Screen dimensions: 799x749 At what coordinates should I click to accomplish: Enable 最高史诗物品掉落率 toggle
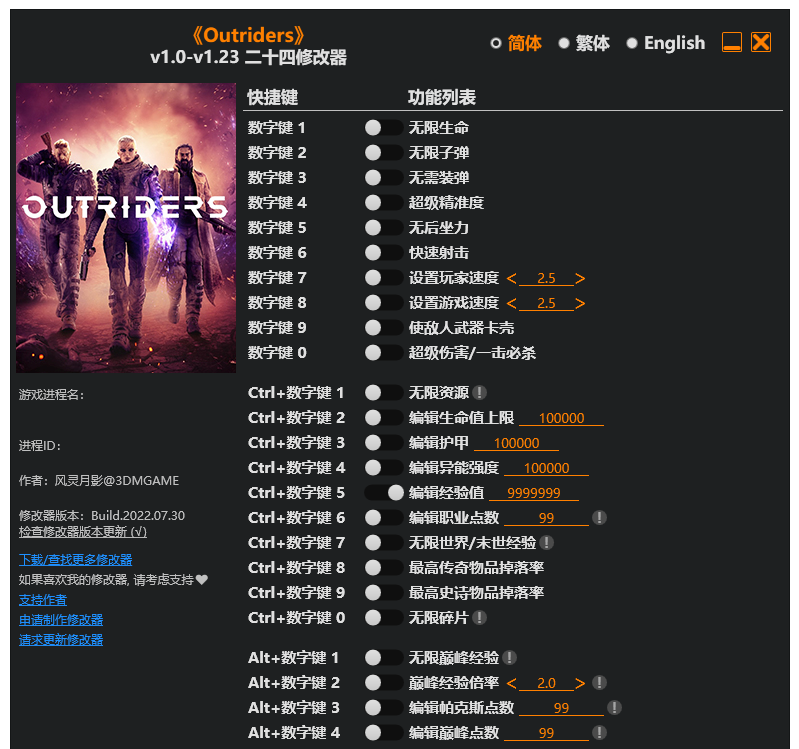point(384,593)
